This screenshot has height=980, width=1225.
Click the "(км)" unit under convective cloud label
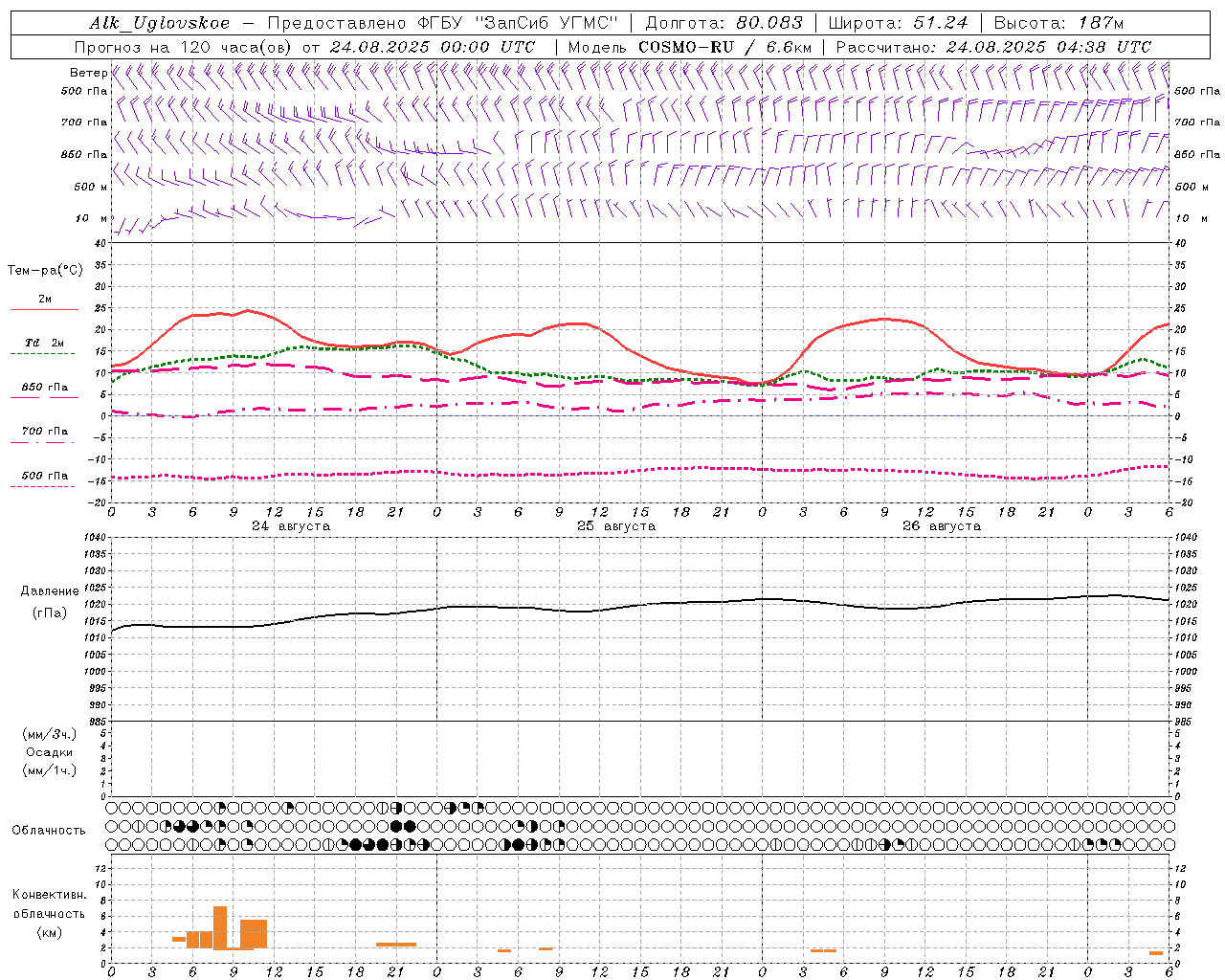(49, 932)
